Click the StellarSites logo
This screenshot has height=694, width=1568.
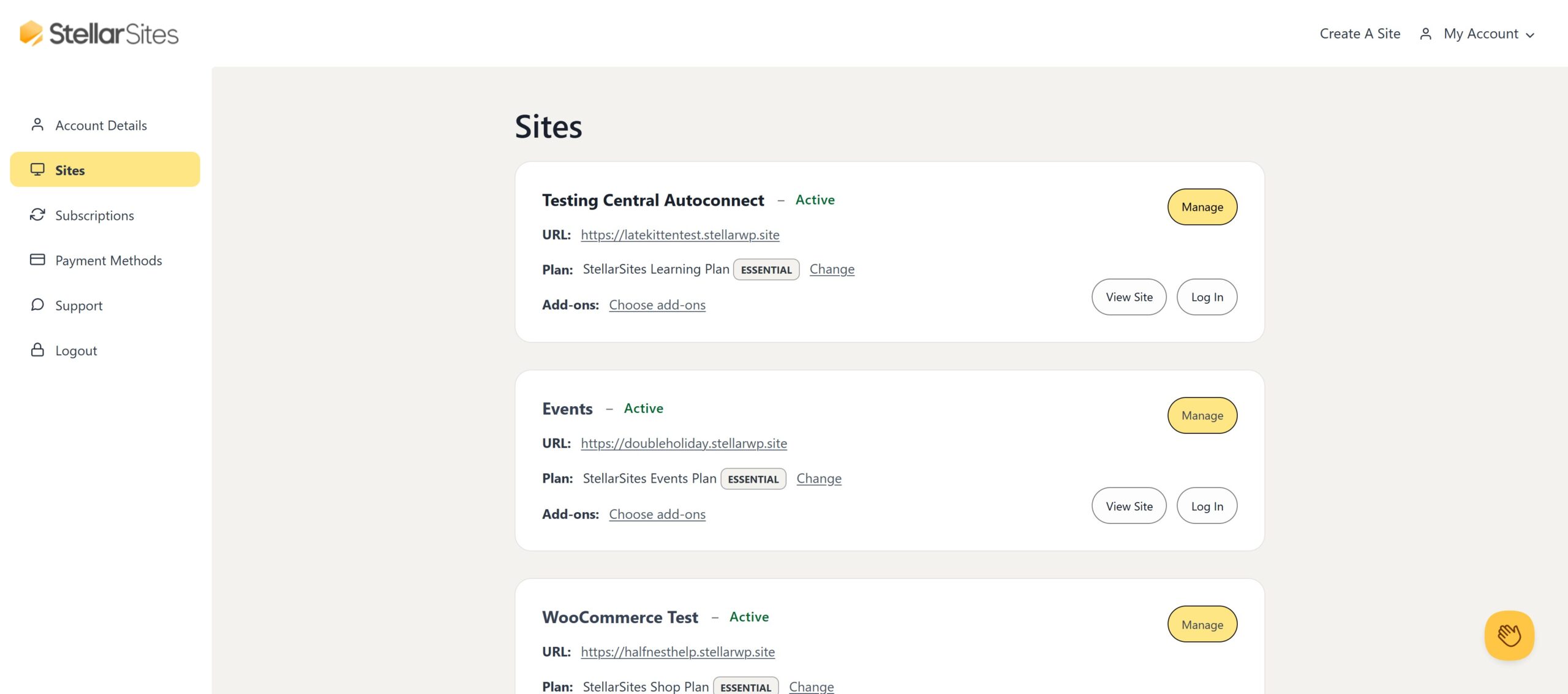click(98, 34)
